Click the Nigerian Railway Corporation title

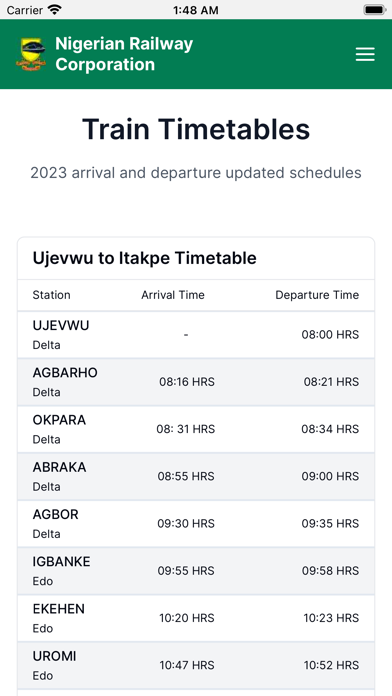pyautogui.click(x=124, y=54)
